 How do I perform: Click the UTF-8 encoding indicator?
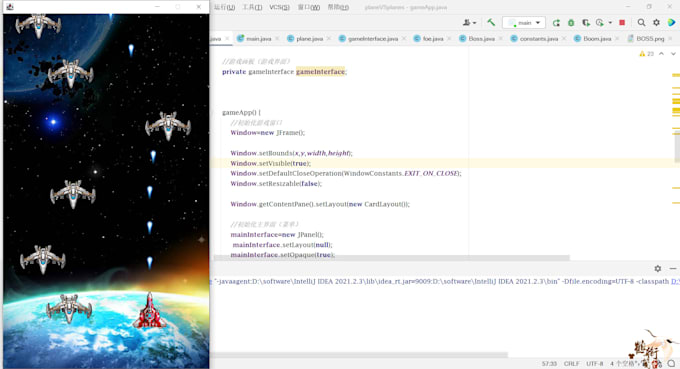594,364
